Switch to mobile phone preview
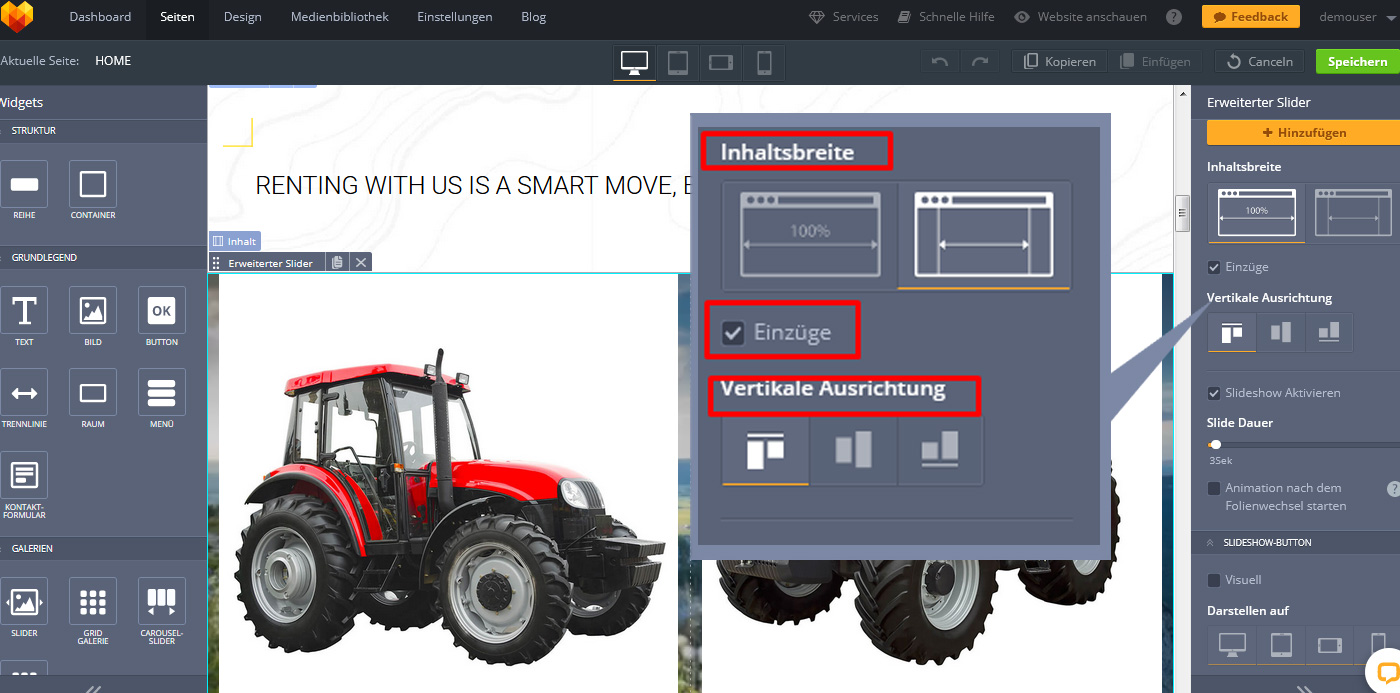The image size is (1400, 693). pyautogui.click(x=764, y=62)
